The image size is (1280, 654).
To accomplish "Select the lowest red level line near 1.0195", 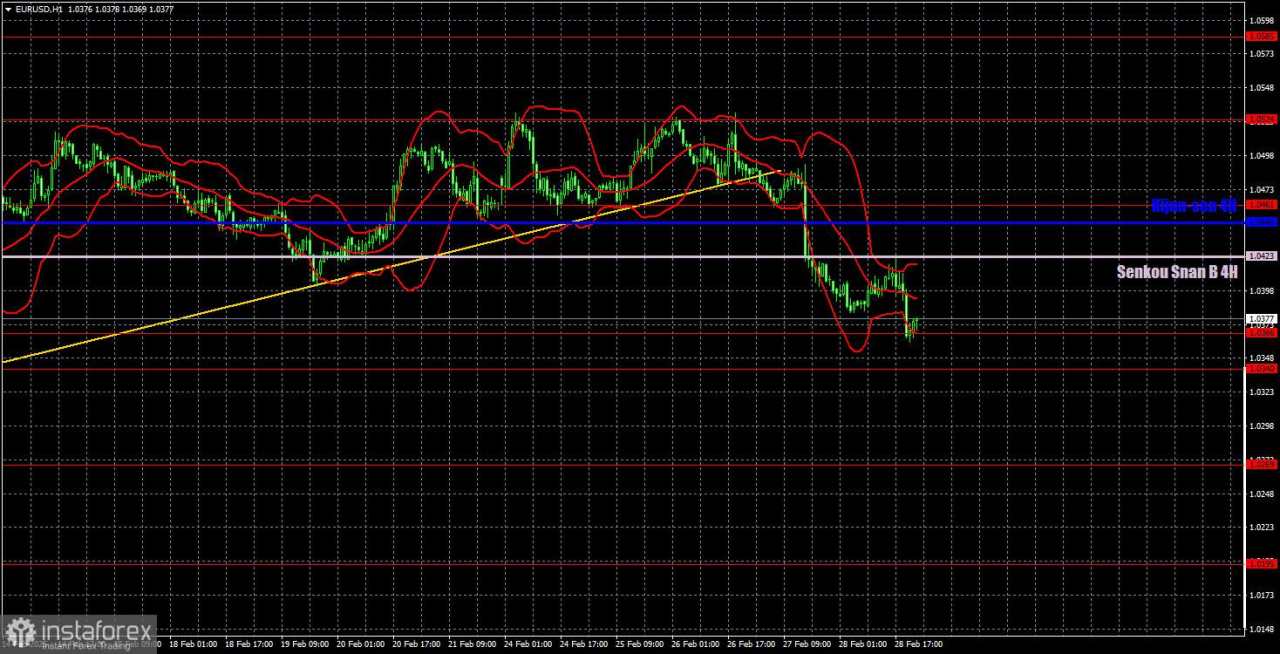I will click(622, 563).
